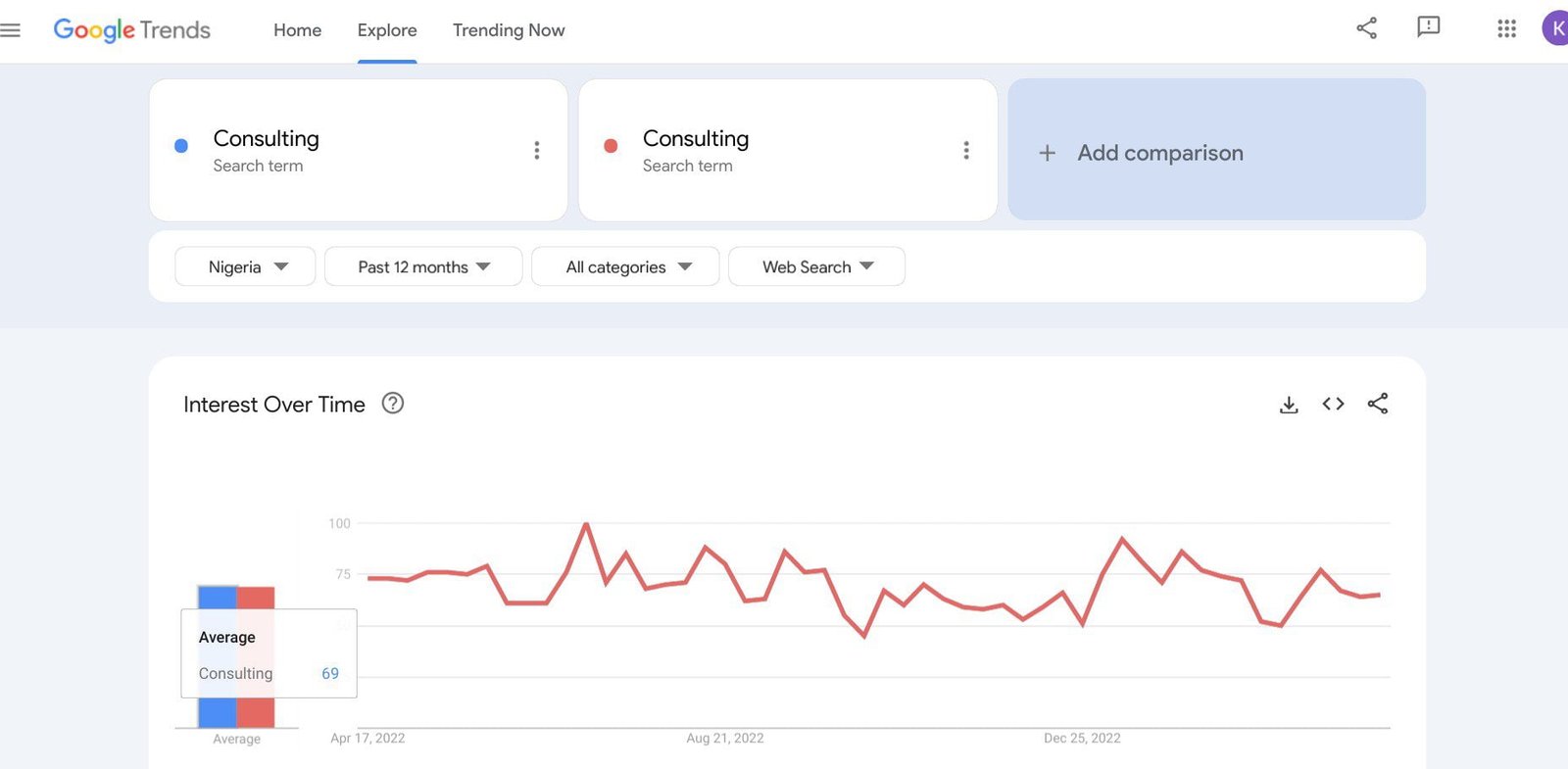
Task: Go to the Home tab
Action: point(297,30)
